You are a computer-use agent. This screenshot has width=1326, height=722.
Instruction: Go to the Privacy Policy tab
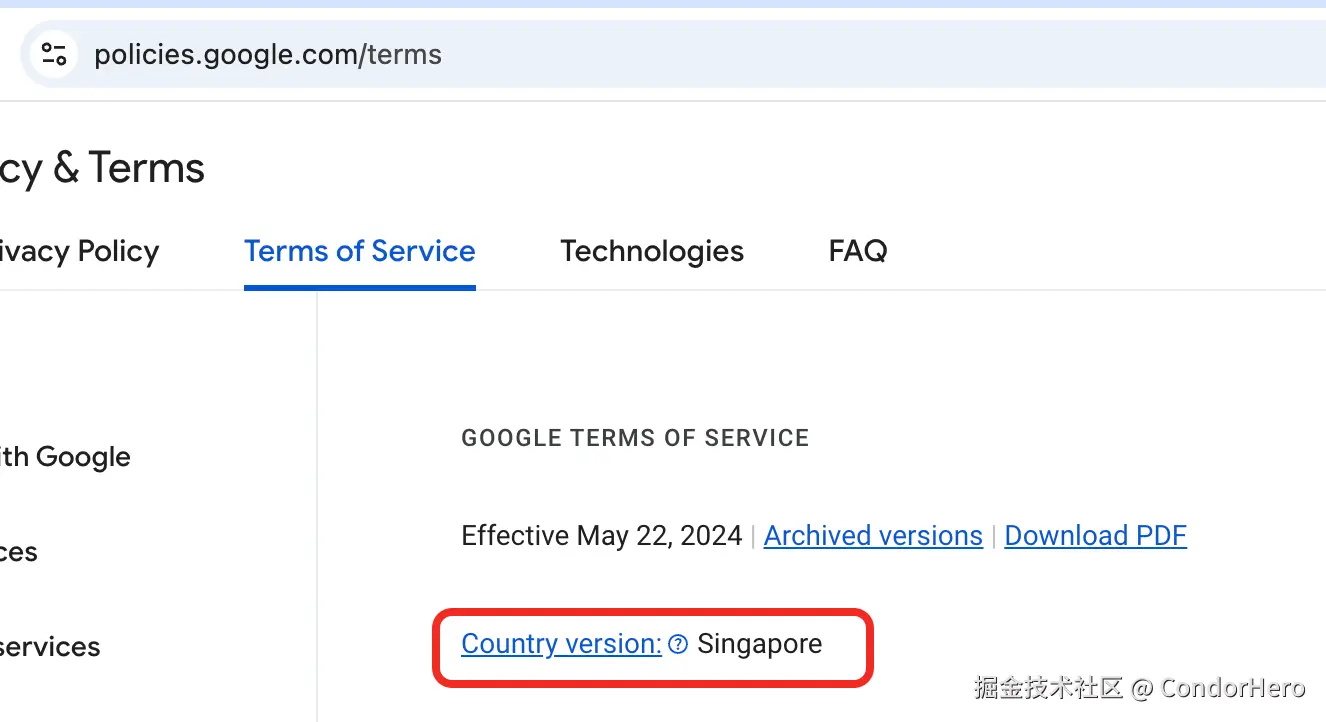click(80, 251)
